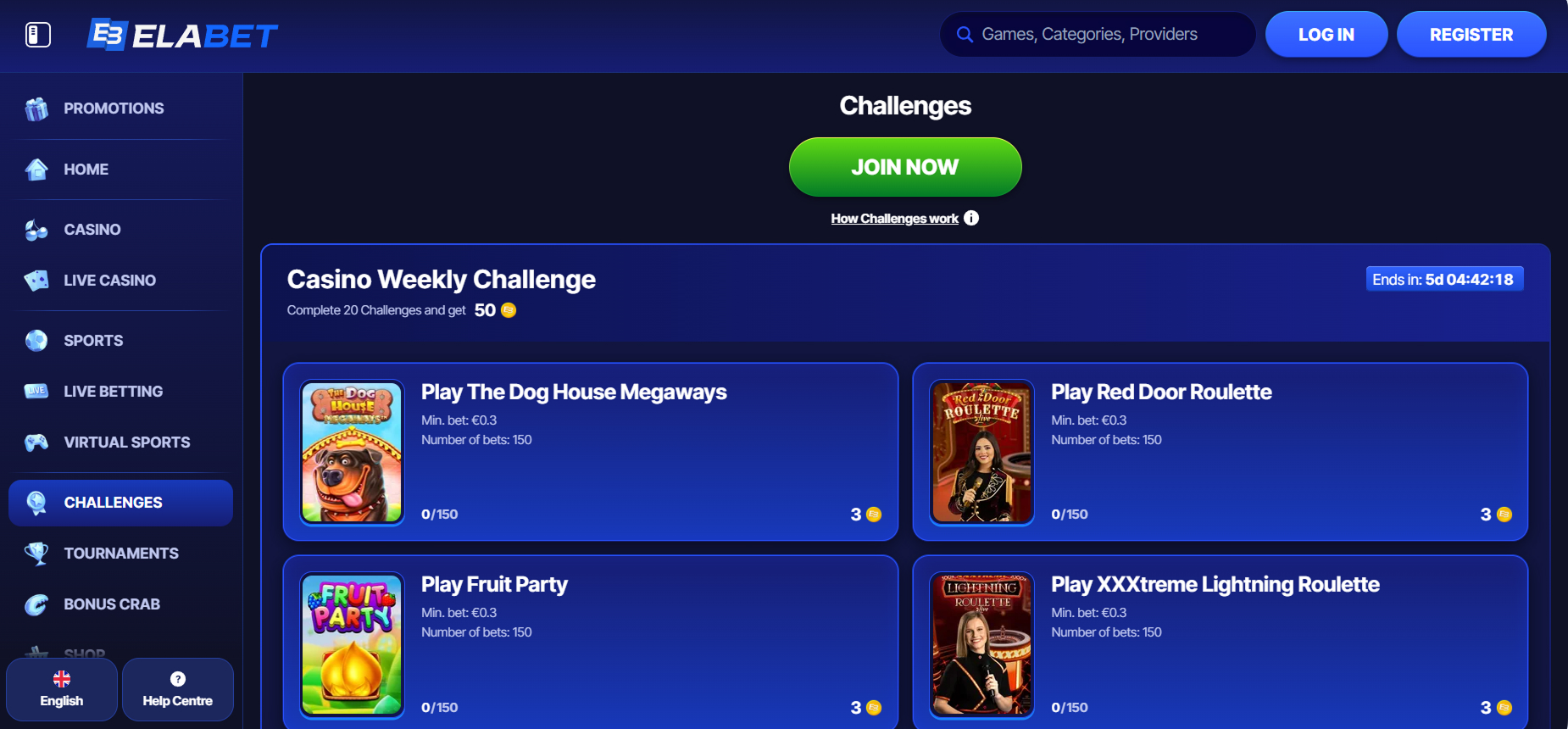
Task: Open the Help Centre button
Action: pyautogui.click(x=178, y=689)
